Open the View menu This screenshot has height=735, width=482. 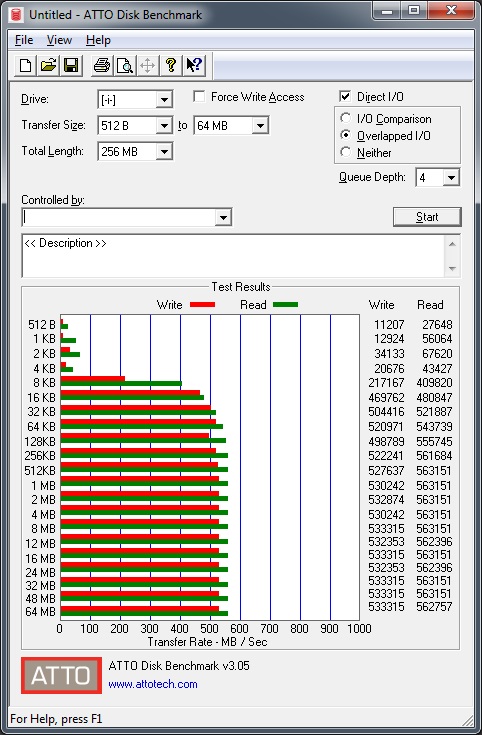click(x=59, y=40)
